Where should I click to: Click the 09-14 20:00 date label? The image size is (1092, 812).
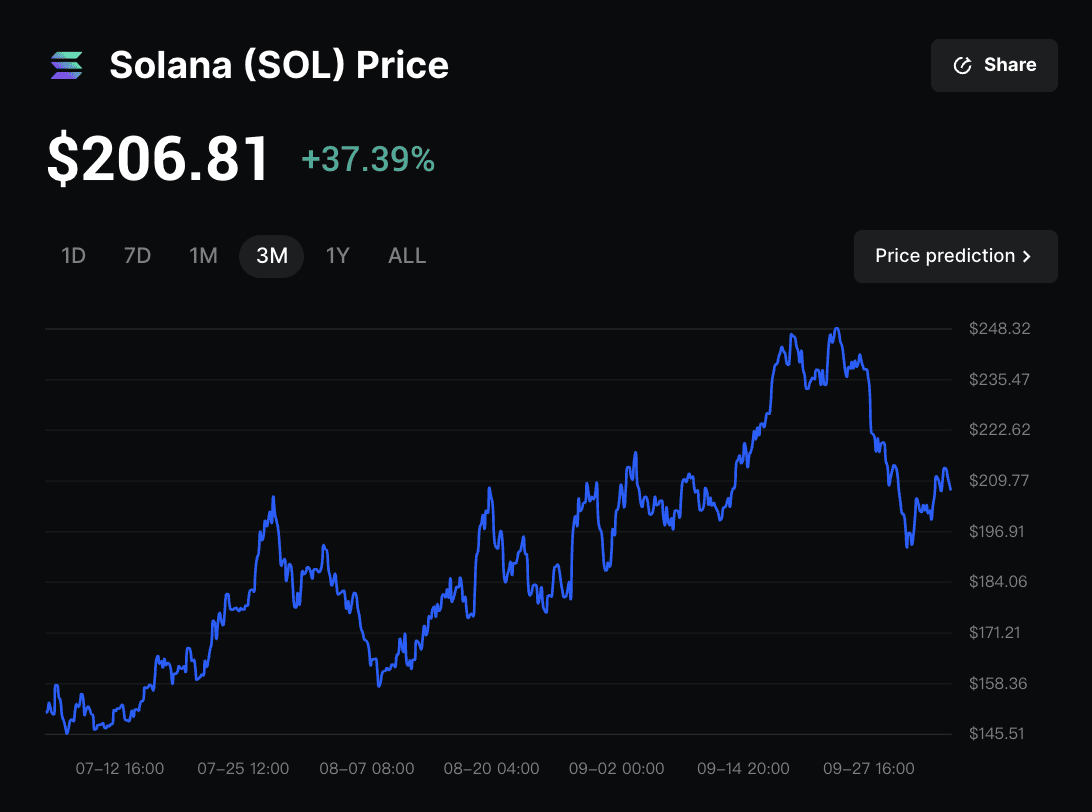pyautogui.click(x=743, y=769)
